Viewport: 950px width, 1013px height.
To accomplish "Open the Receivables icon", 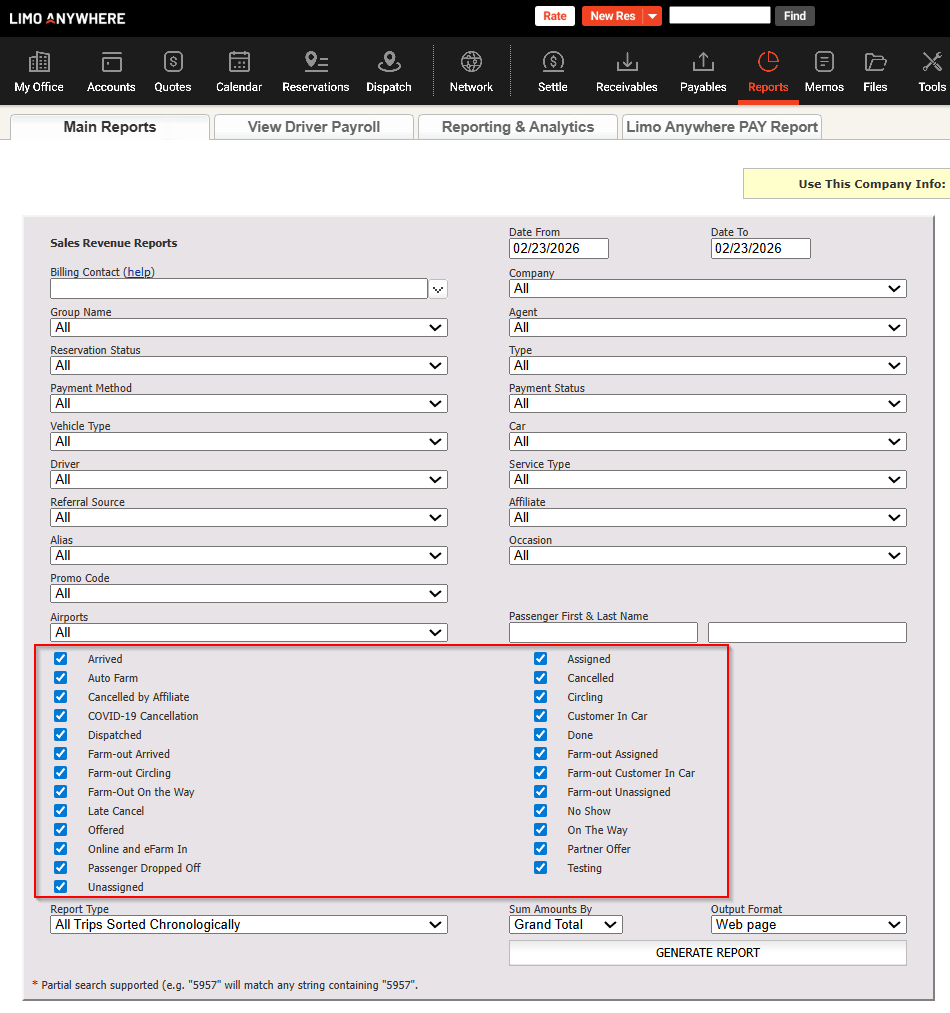I will pyautogui.click(x=626, y=71).
